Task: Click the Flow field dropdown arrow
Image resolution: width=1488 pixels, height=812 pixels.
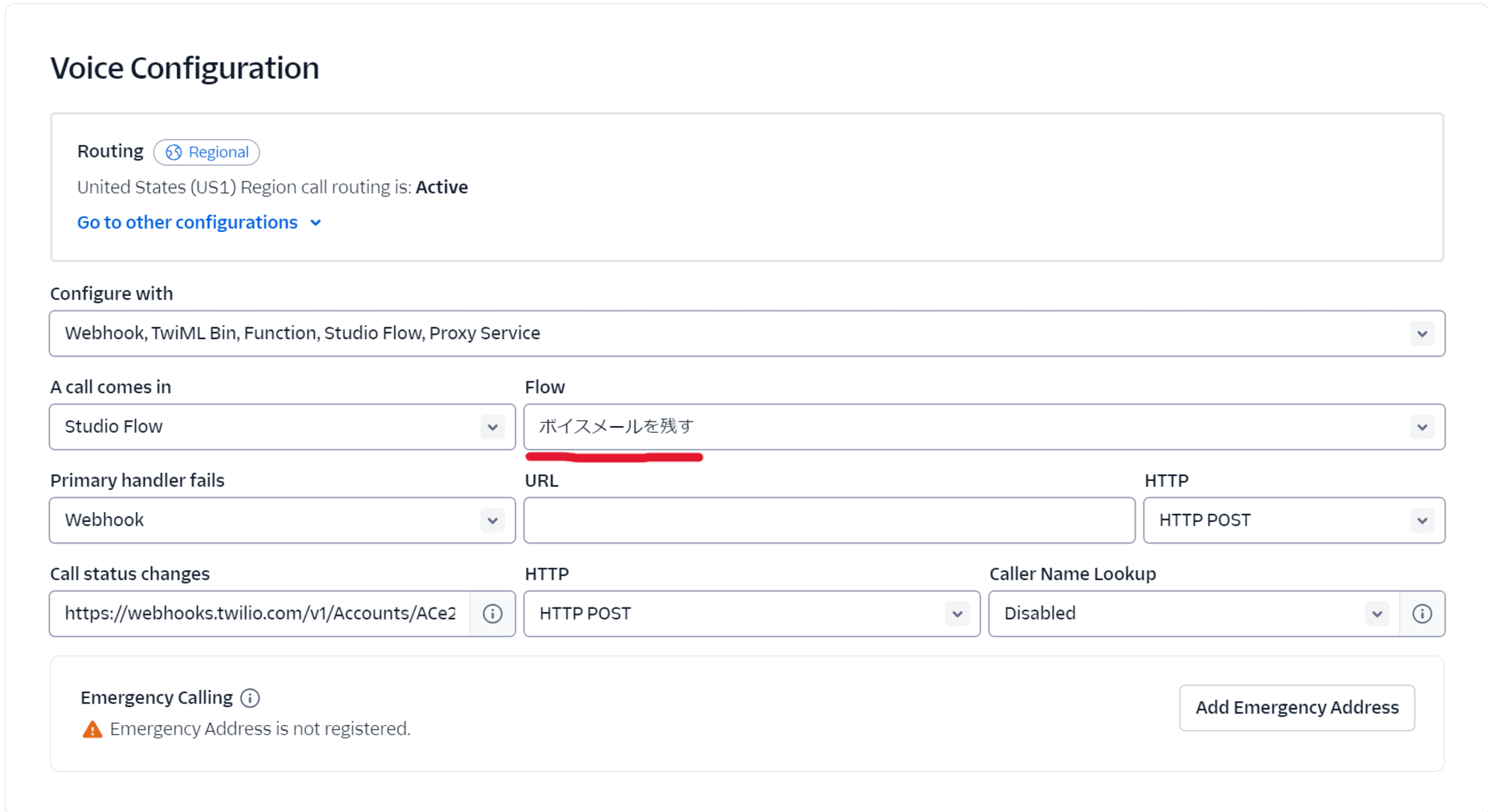Action: tap(1421, 427)
